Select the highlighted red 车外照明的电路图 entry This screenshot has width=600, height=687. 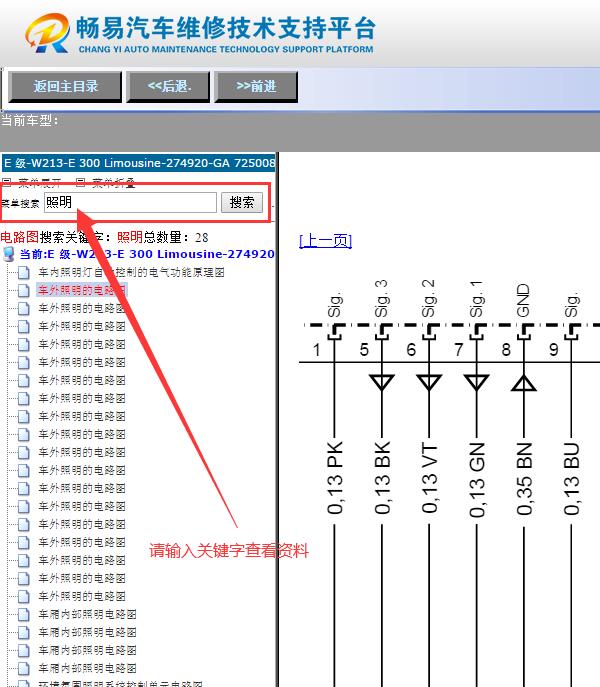click(82, 290)
